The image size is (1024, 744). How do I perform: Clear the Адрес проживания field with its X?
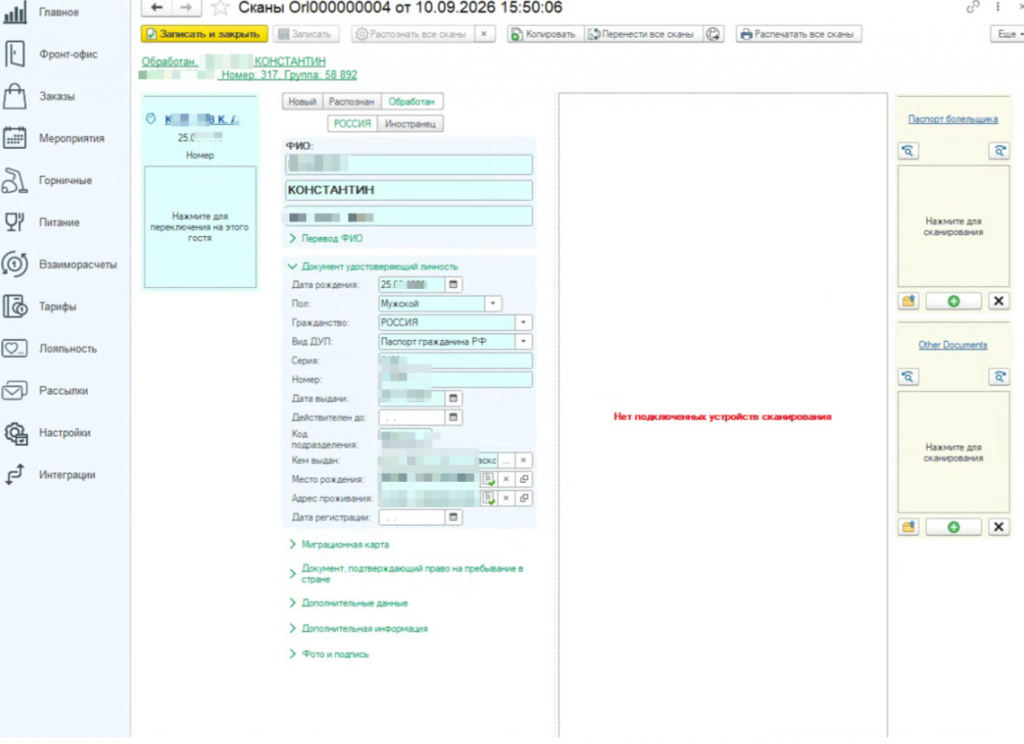tap(506, 498)
